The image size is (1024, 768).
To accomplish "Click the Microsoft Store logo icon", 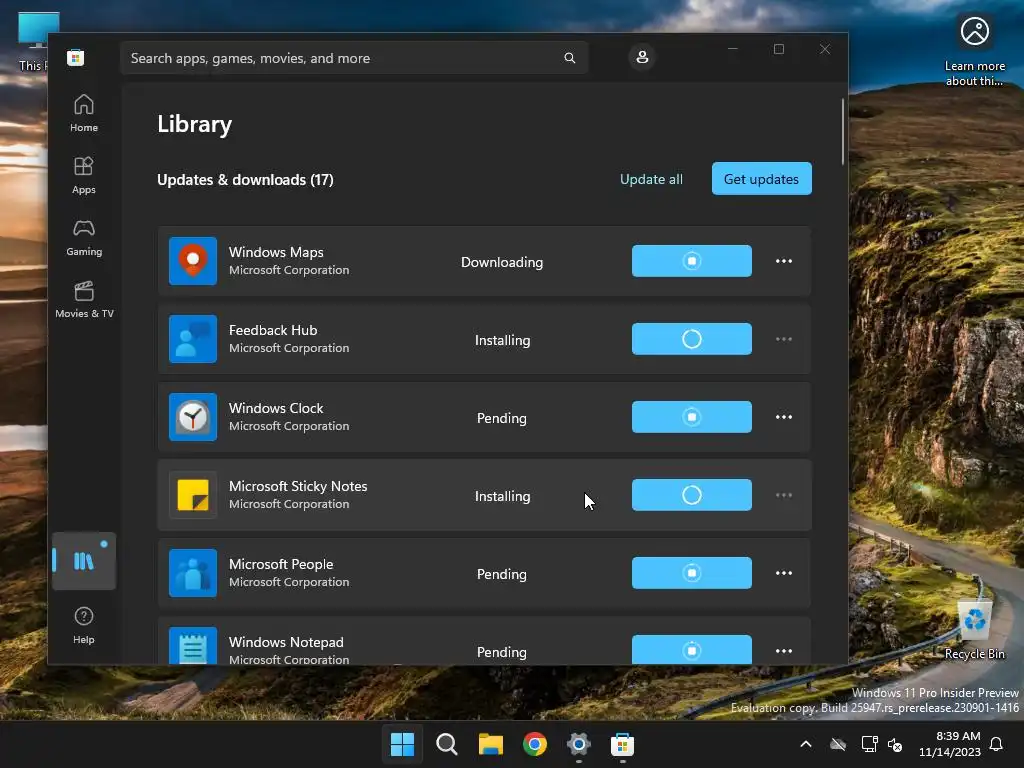I will [76, 58].
